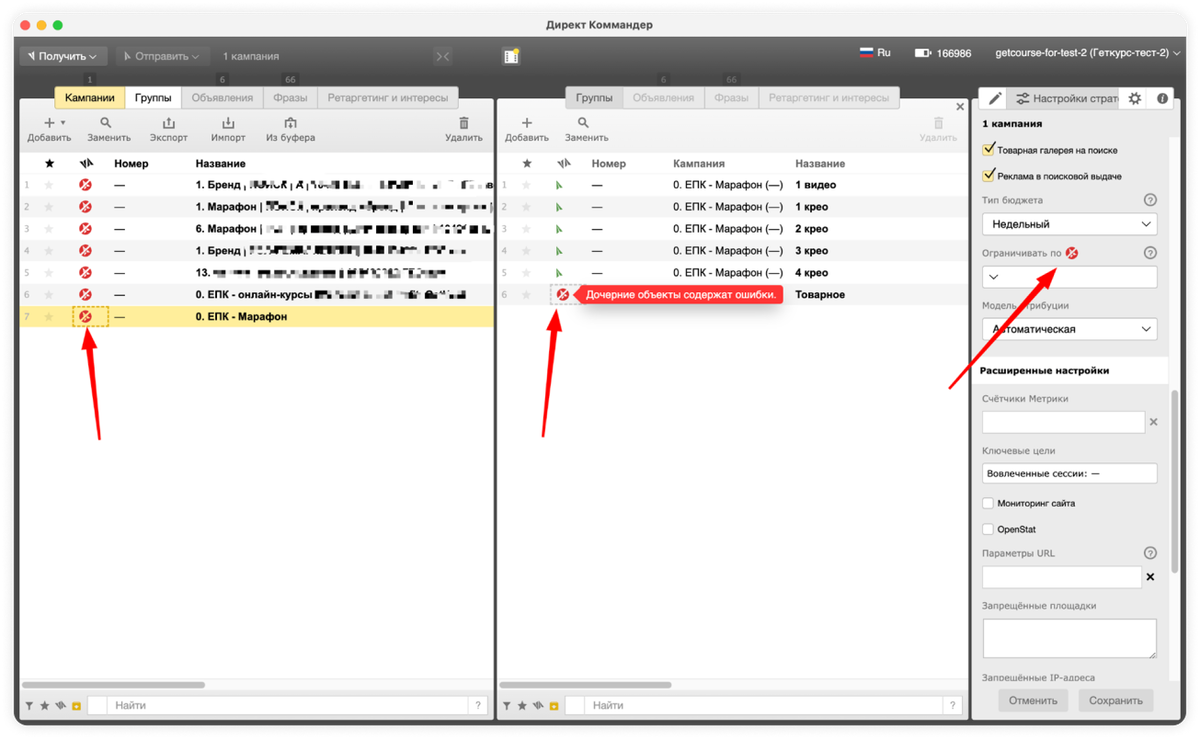This screenshot has width=1200, height=740.
Task: Click the Сохранить button
Action: pyautogui.click(x=1116, y=700)
